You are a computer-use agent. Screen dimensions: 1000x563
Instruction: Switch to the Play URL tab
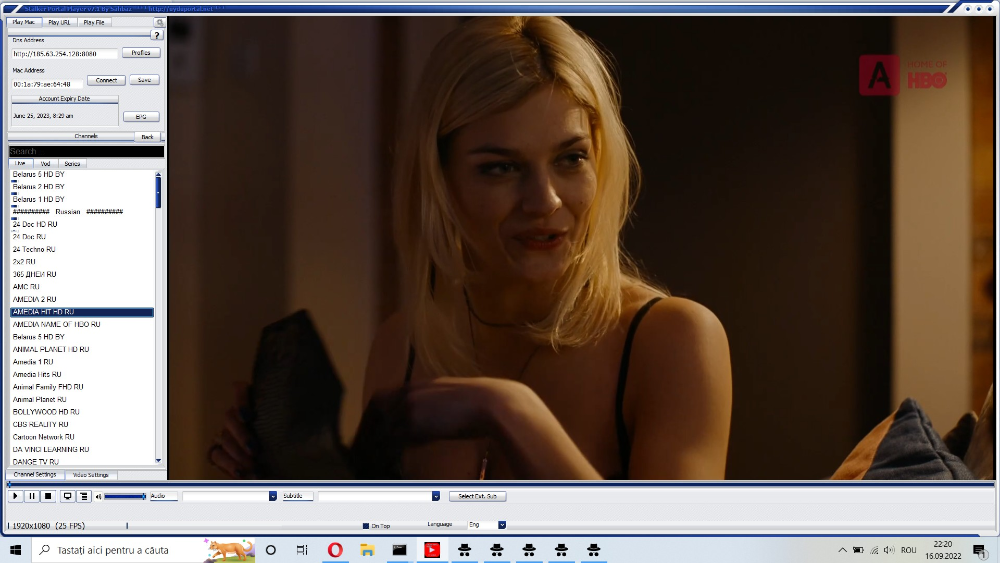(59, 22)
